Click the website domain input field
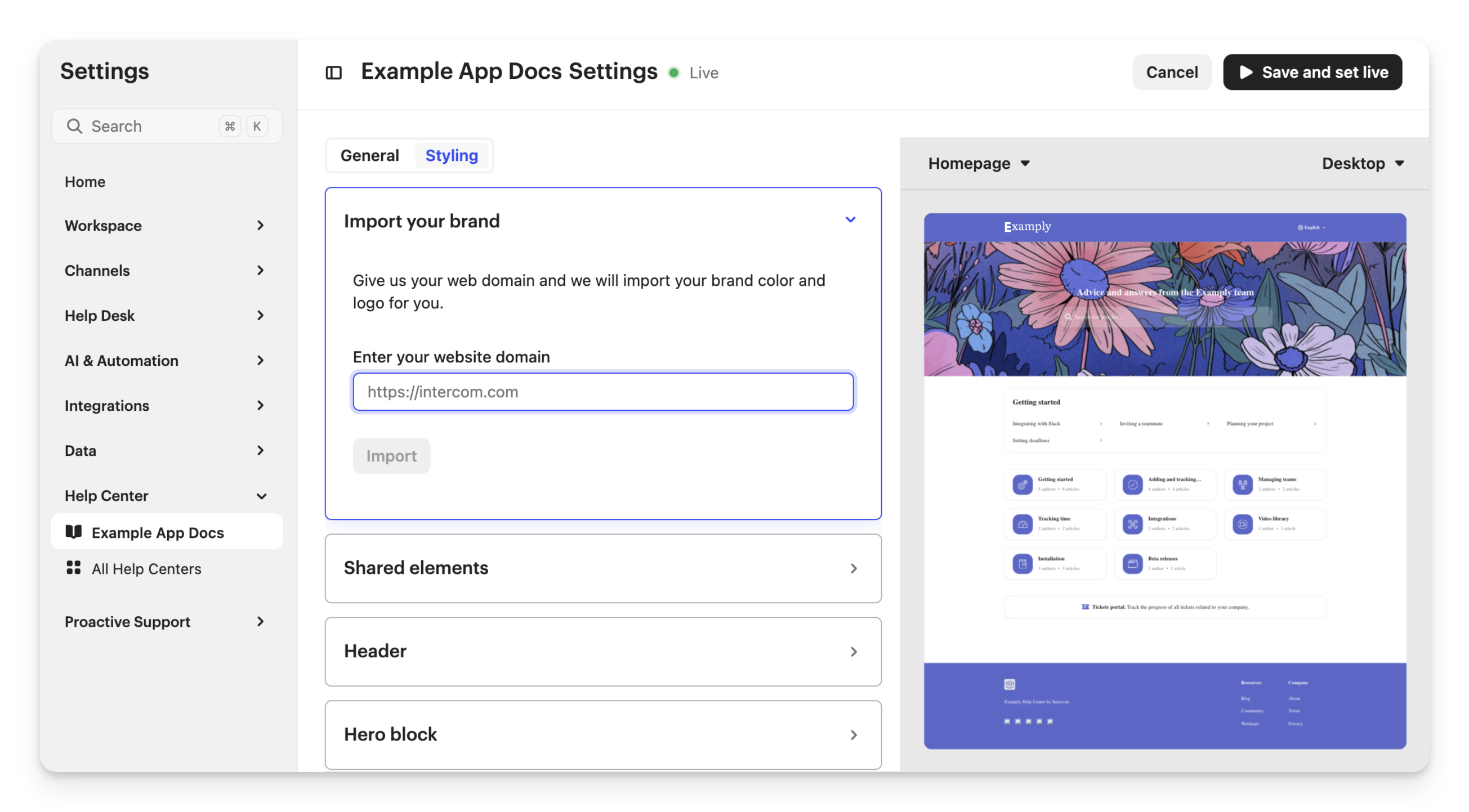 603,392
